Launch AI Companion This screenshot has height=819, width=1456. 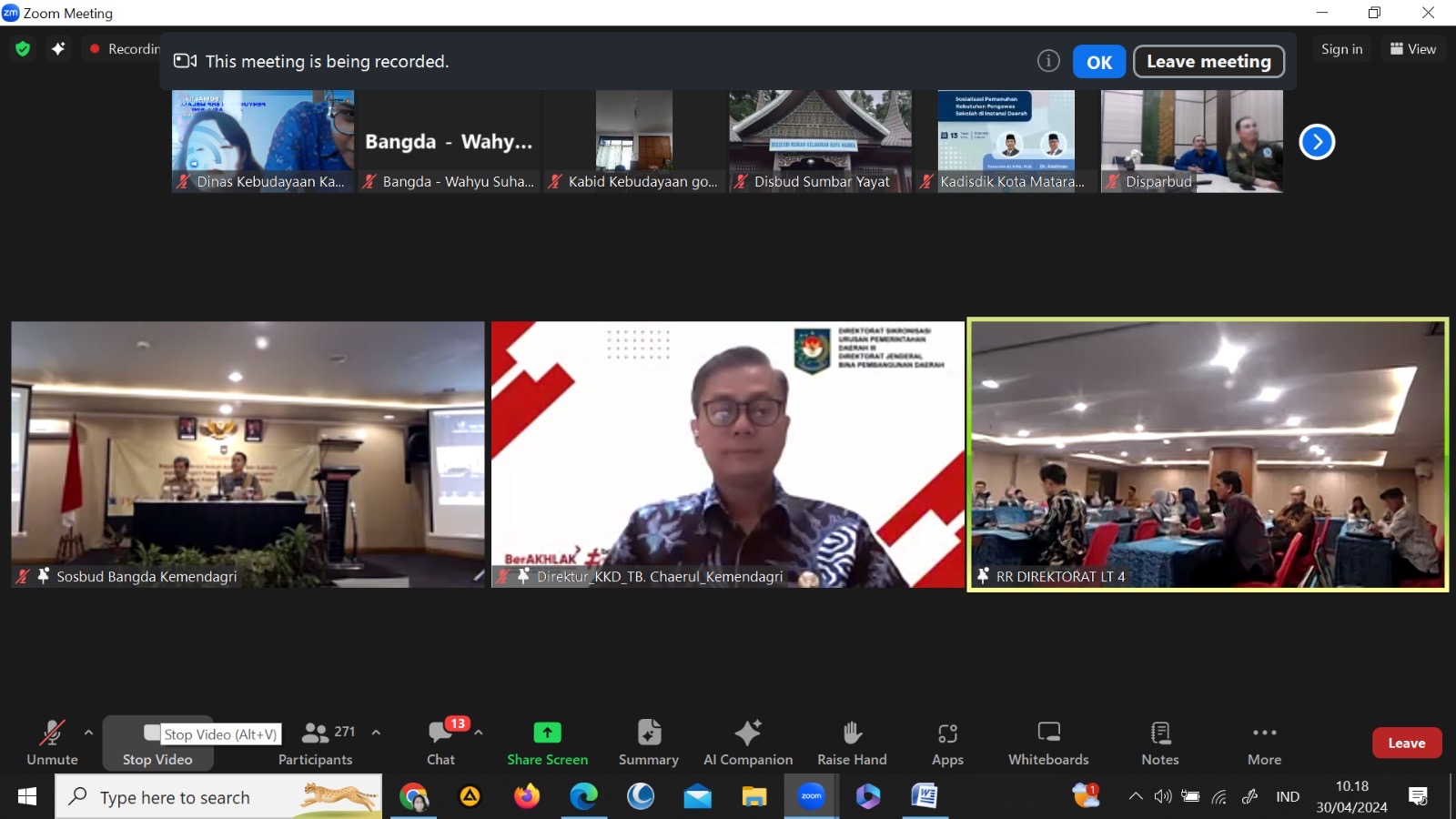pyautogui.click(x=747, y=742)
